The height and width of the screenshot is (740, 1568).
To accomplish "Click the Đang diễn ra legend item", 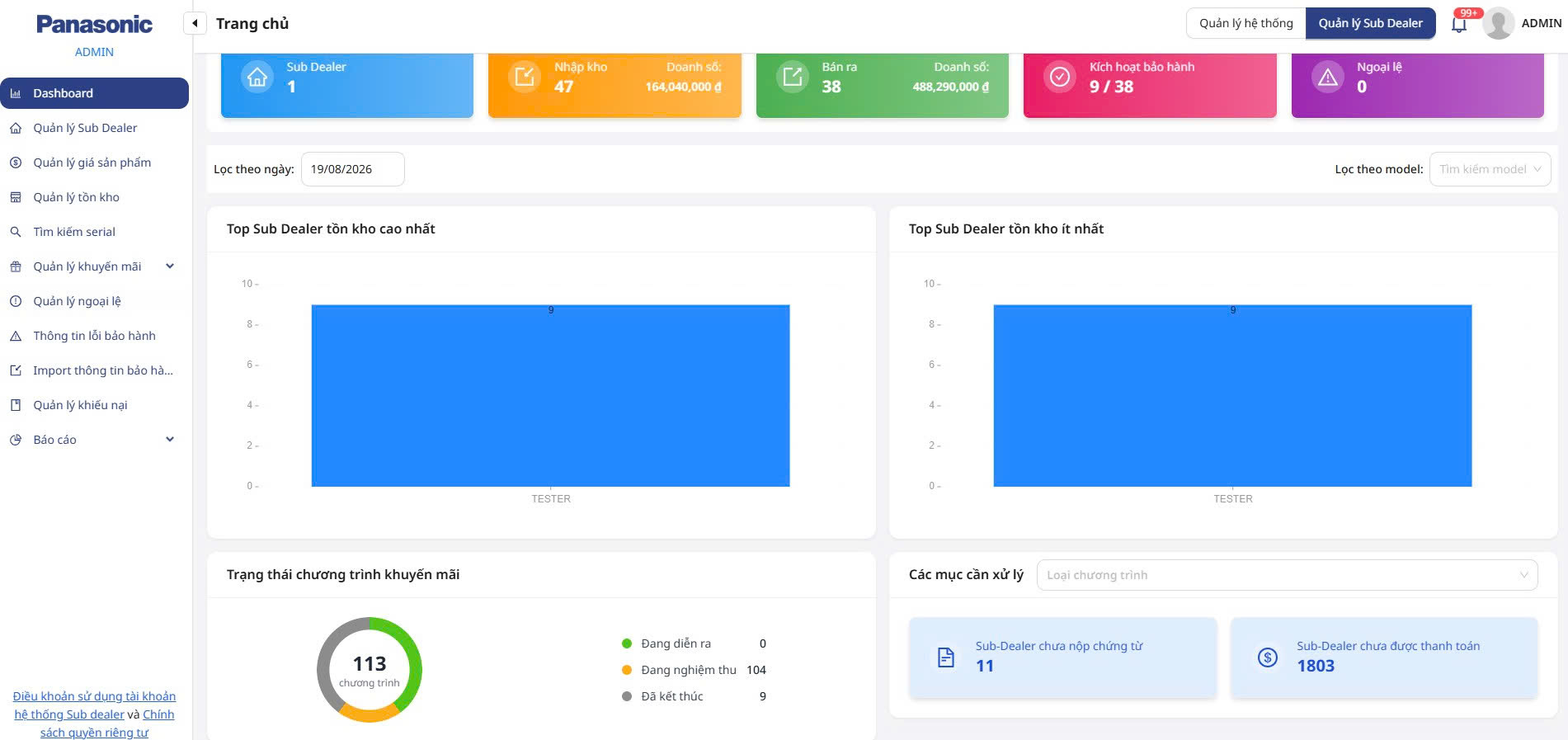I will point(694,643).
